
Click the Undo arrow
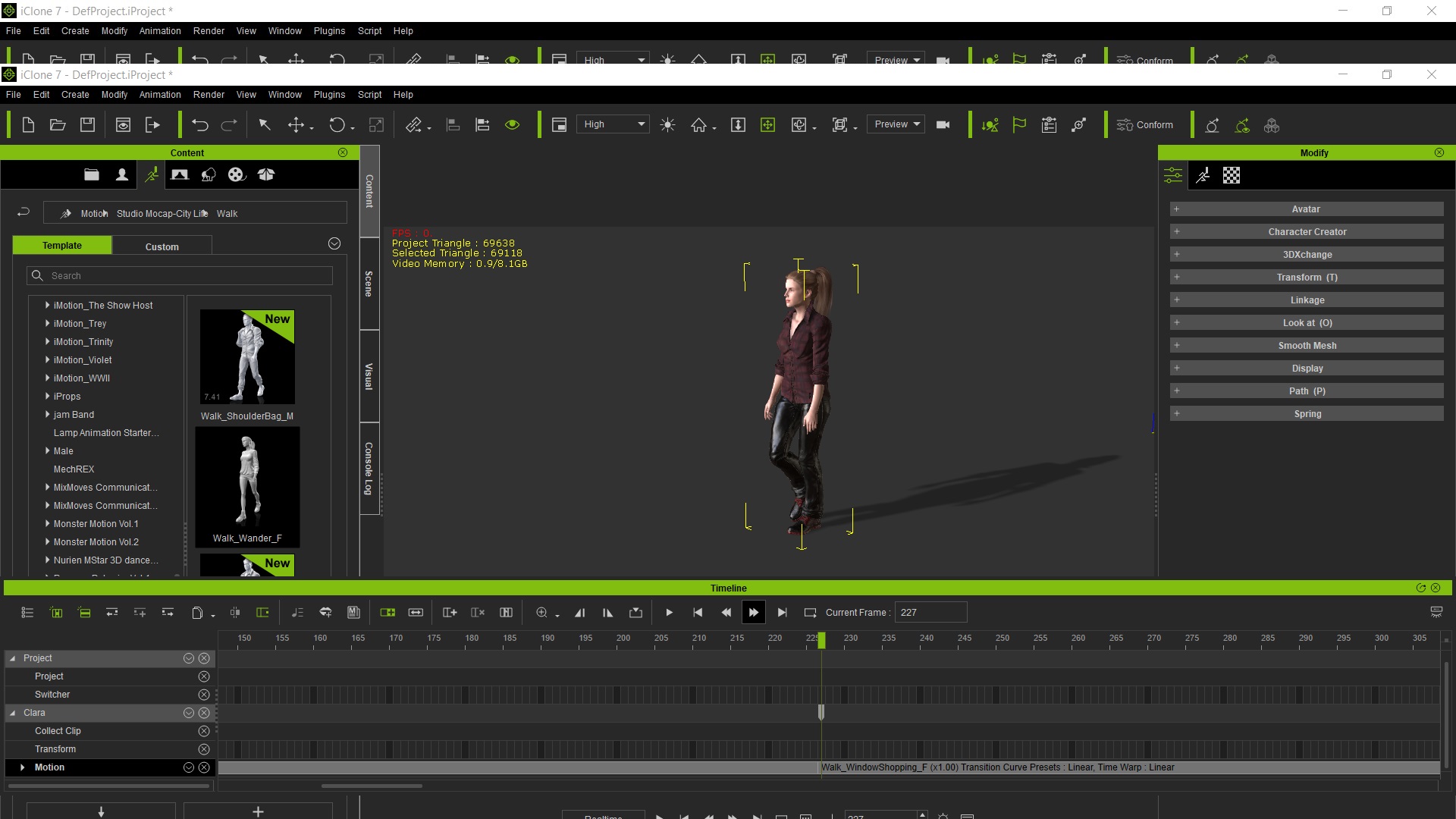[200, 125]
